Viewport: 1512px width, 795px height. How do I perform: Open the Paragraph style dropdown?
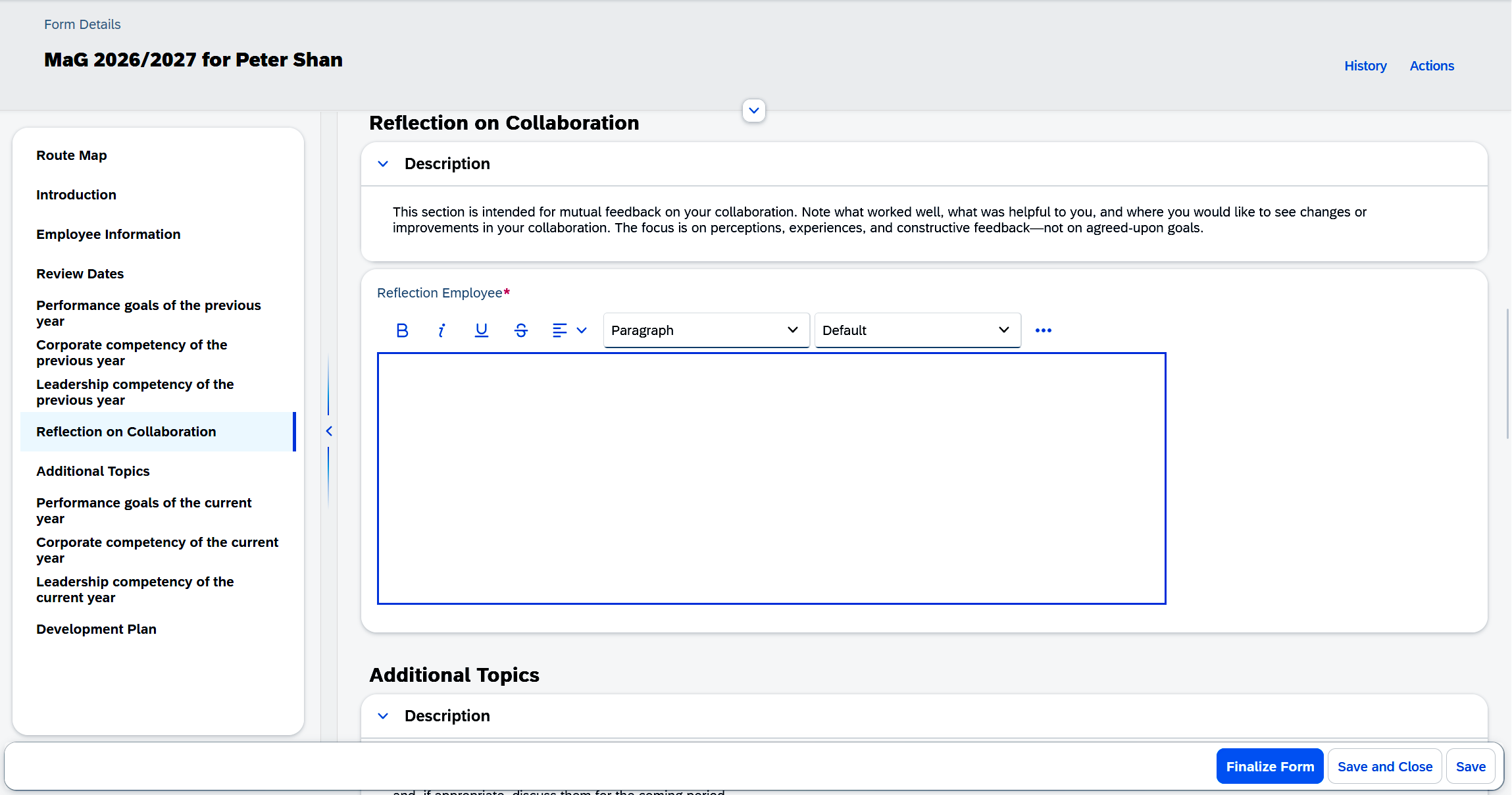[706, 330]
